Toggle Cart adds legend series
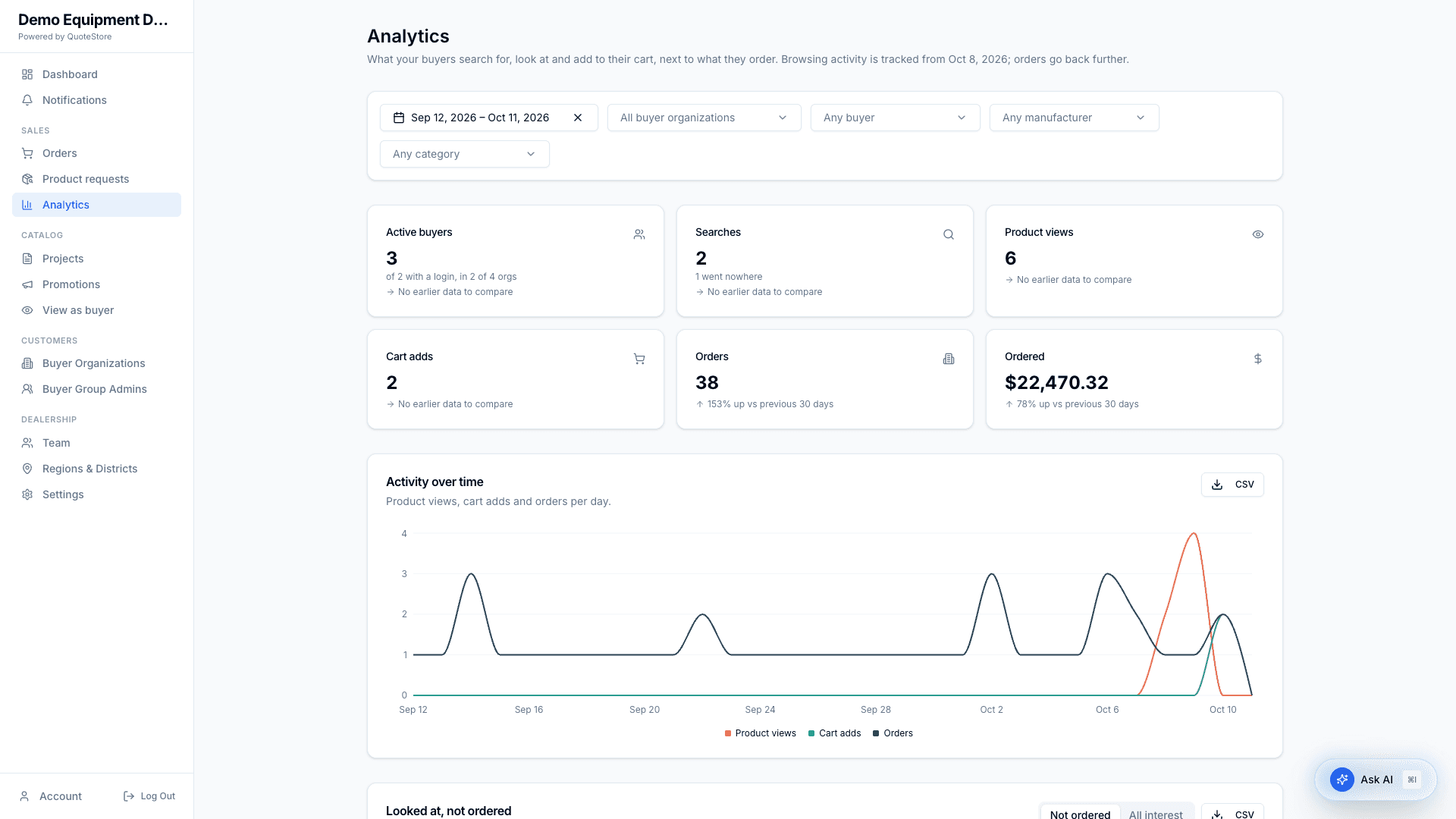 (834, 733)
